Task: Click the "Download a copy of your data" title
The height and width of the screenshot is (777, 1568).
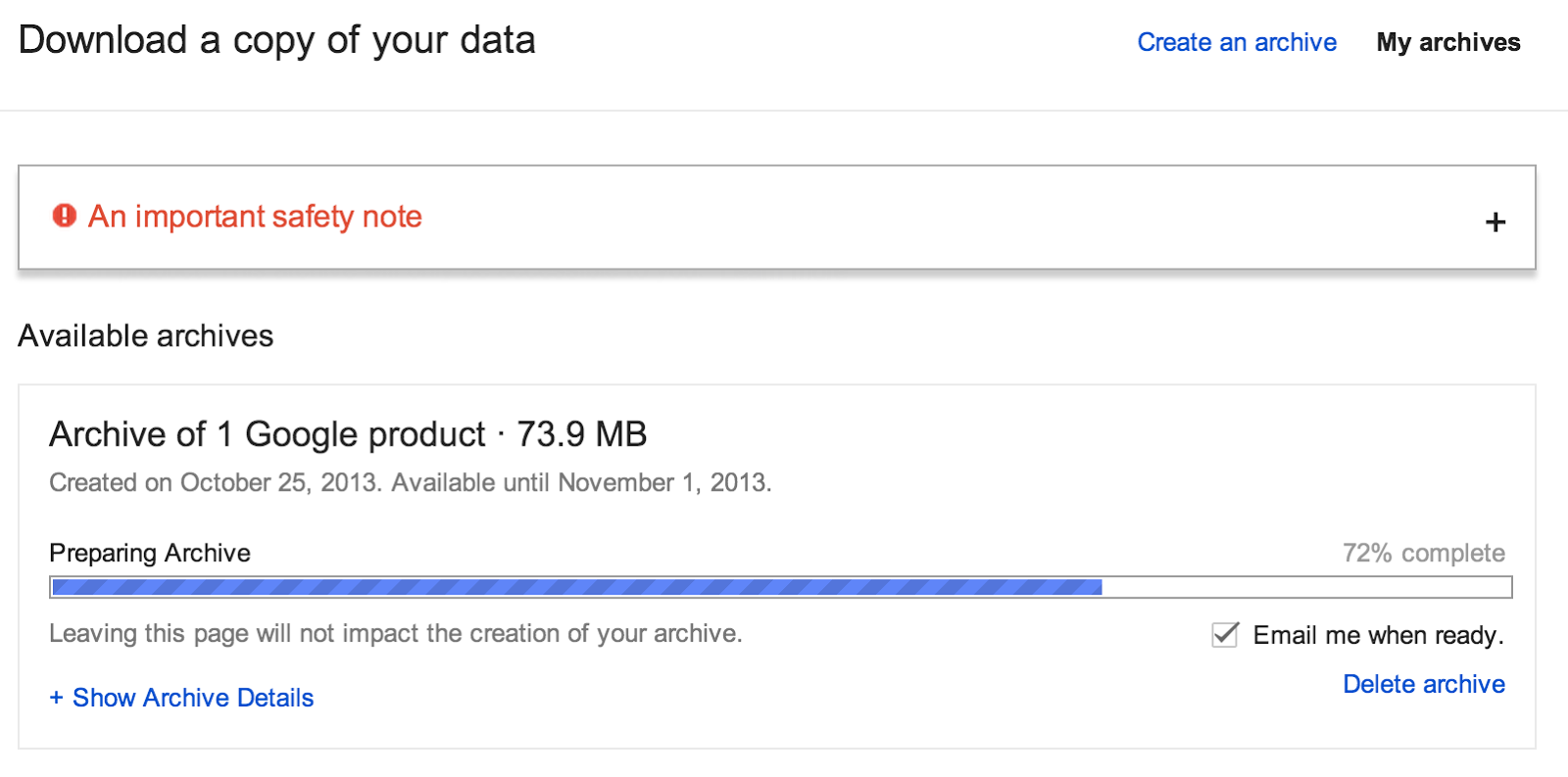Action: coord(276,40)
